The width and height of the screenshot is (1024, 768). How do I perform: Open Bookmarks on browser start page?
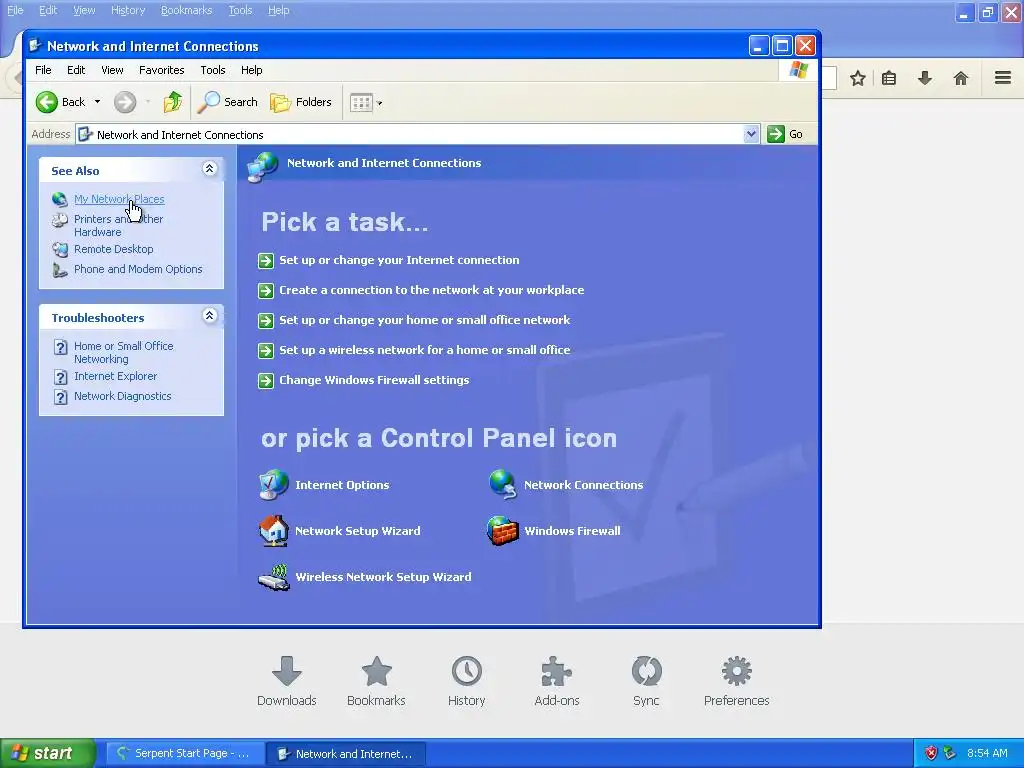376,681
